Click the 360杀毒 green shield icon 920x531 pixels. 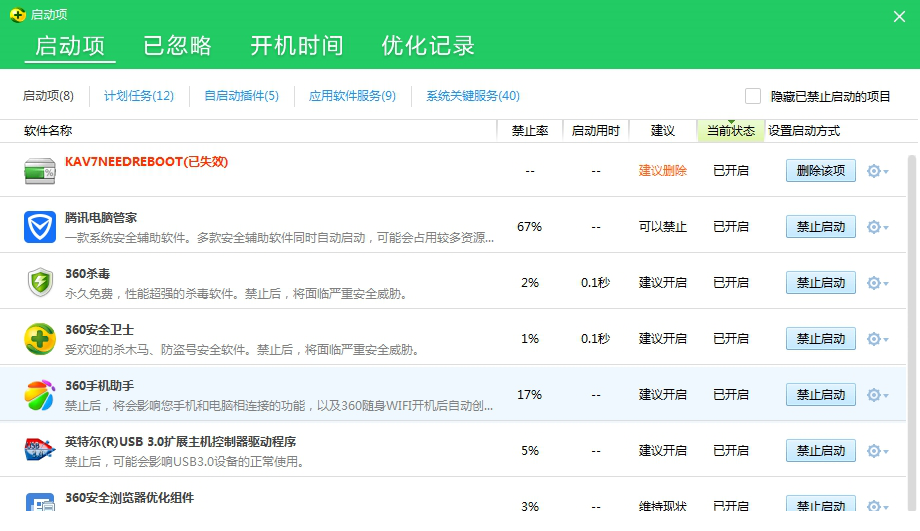[x=40, y=283]
